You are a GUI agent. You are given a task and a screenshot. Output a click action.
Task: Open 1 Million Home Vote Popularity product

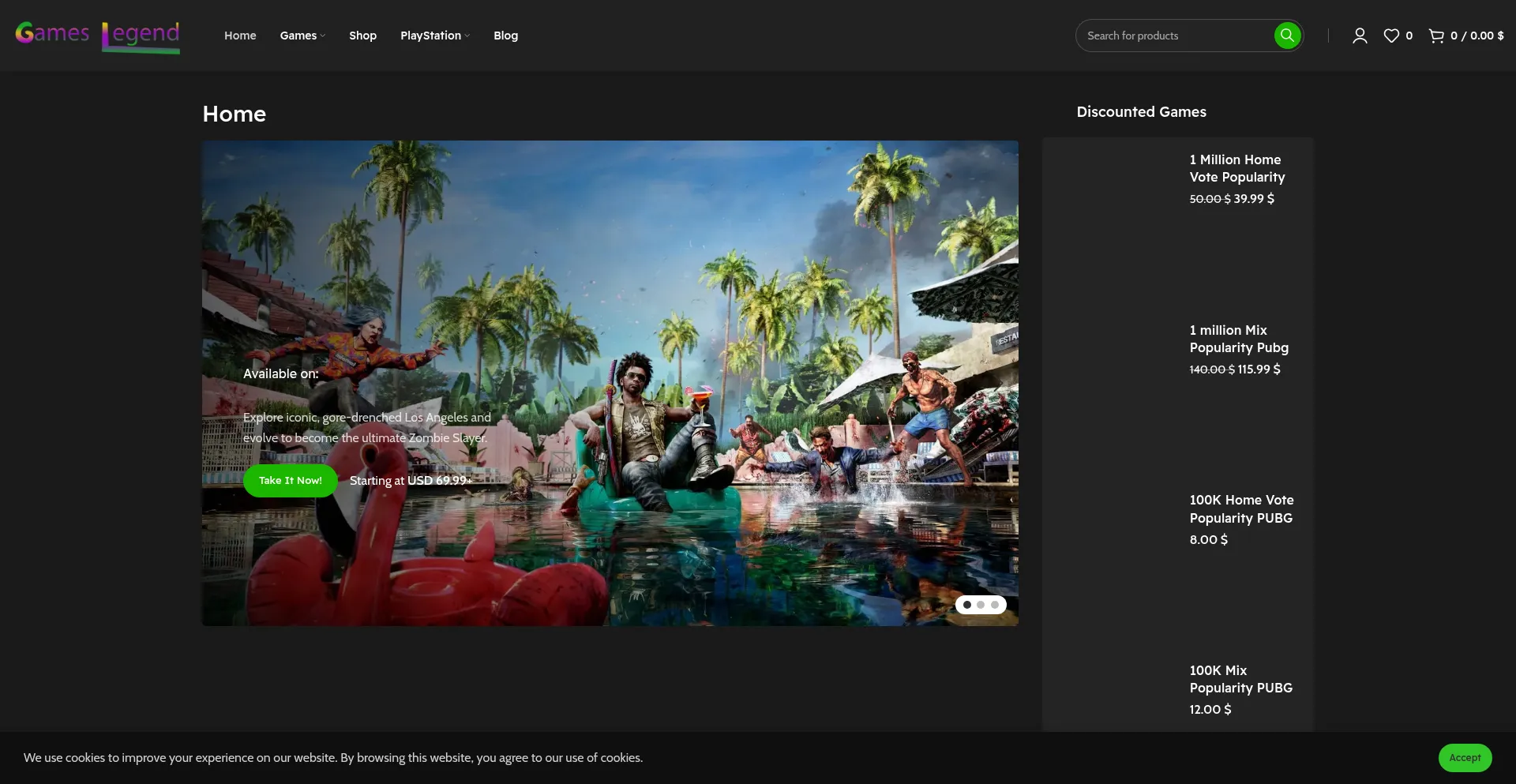pos(1237,168)
